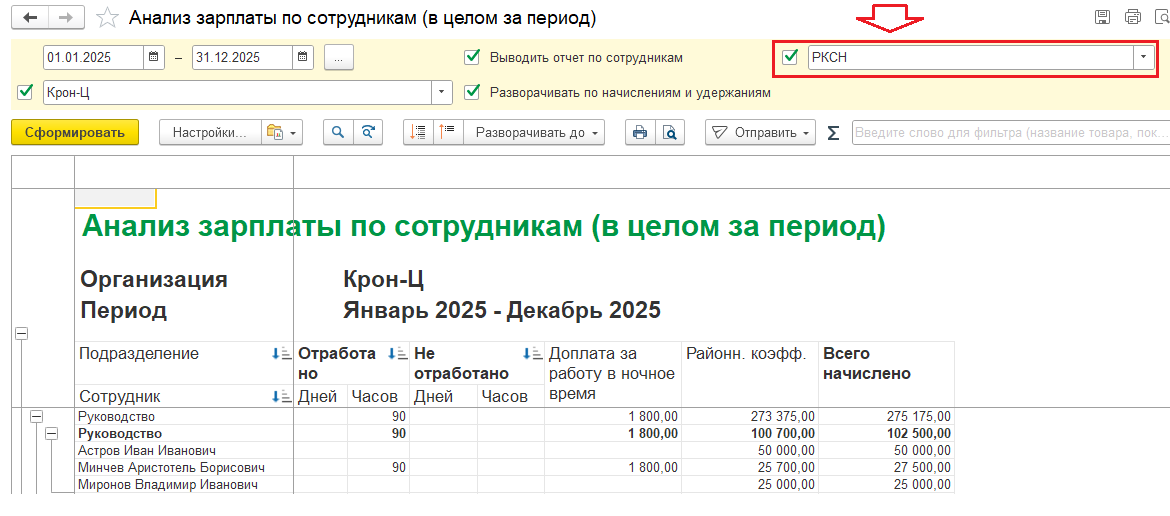Click the magnifier search icon
Image resolution: width=1170 pixels, height=516 pixels.
(x=339, y=132)
